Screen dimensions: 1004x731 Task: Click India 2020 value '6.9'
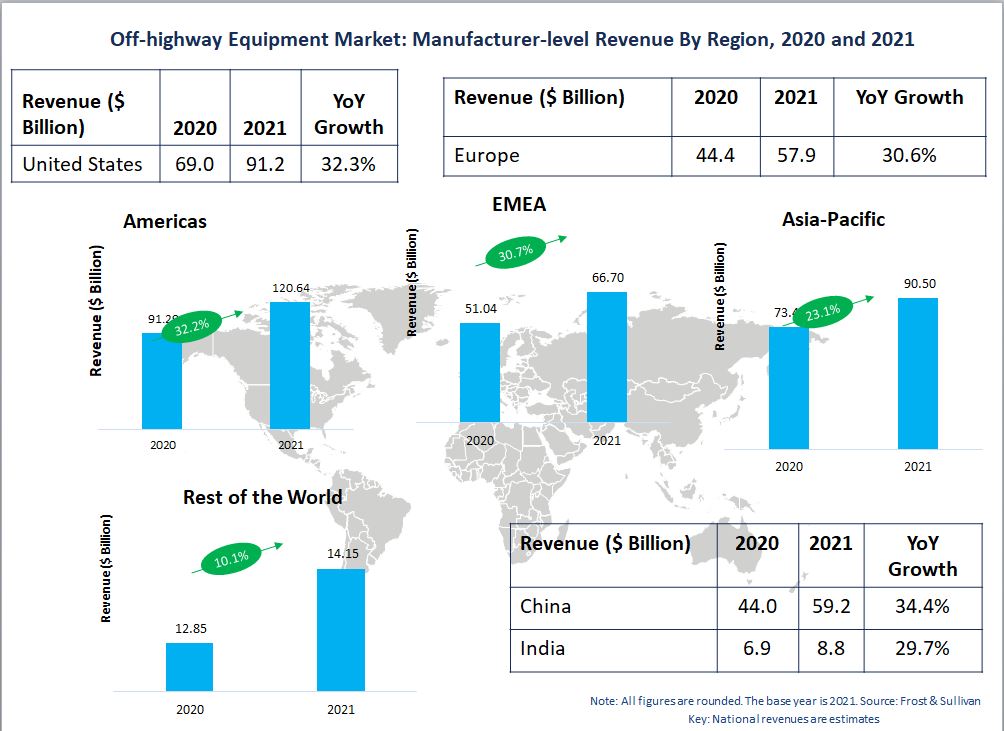click(x=757, y=648)
